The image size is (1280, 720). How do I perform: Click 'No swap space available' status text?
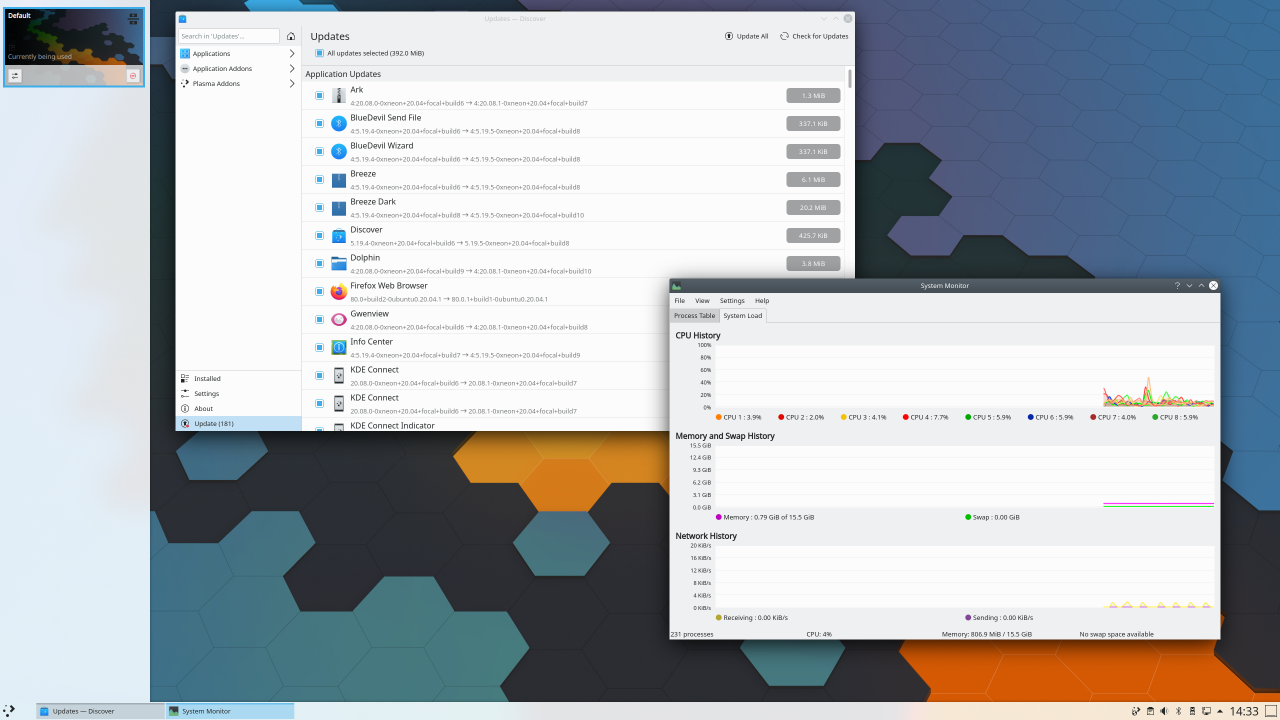[x=1116, y=634]
